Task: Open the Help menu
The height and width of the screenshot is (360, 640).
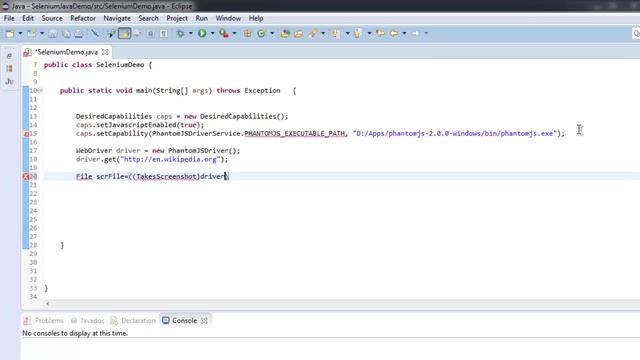Action: (x=256, y=18)
